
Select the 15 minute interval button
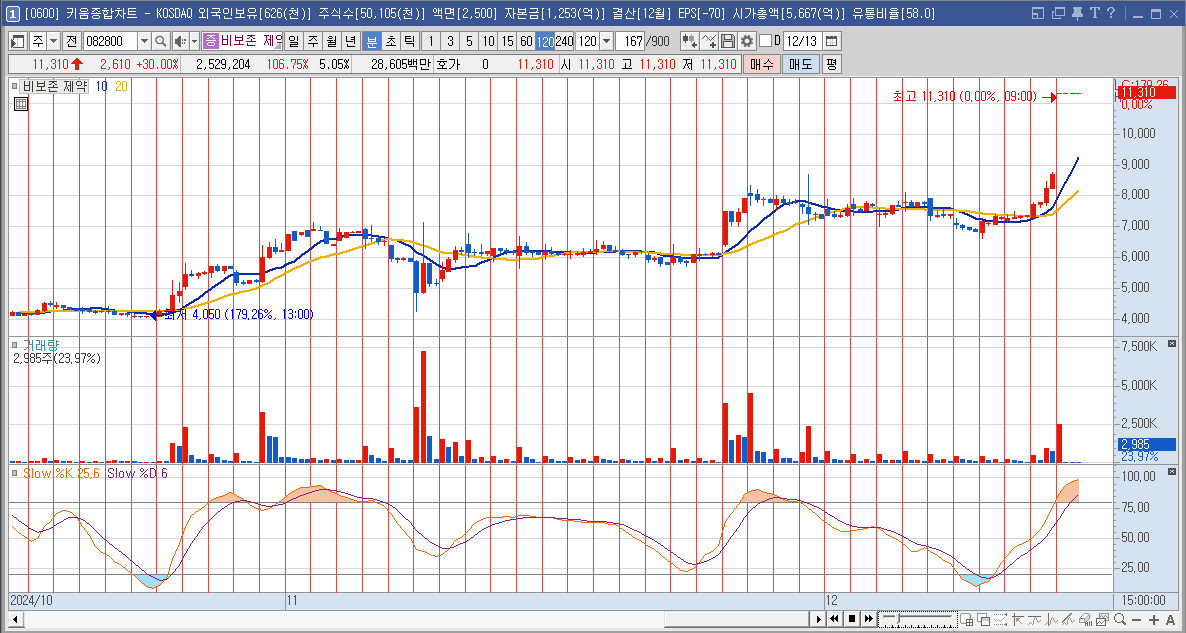click(x=507, y=42)
